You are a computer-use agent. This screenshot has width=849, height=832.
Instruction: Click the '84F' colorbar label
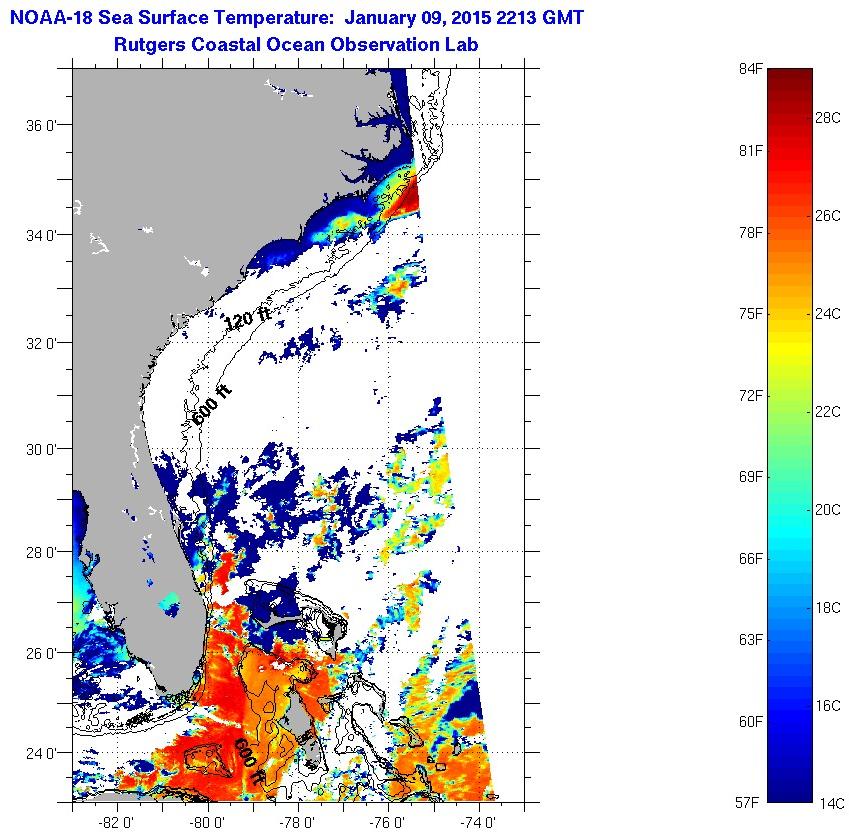coord(750,69)
